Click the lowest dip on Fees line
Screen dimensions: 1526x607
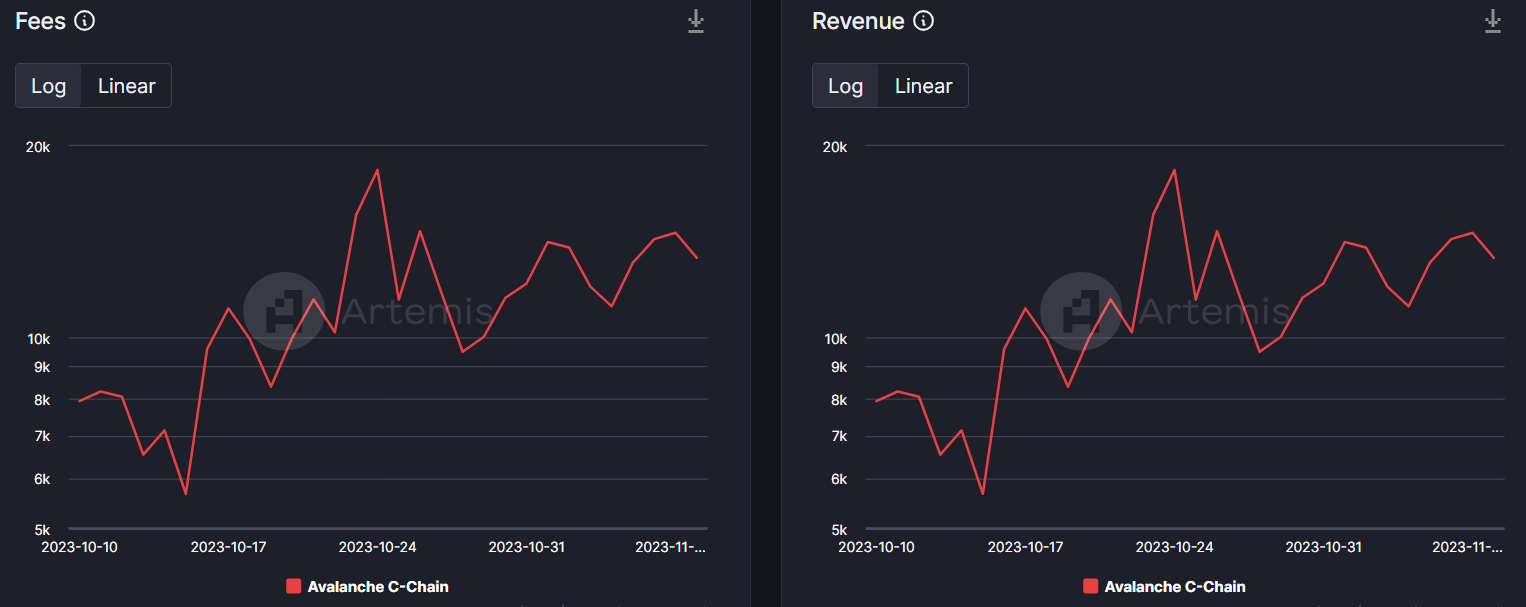point(186,494)
